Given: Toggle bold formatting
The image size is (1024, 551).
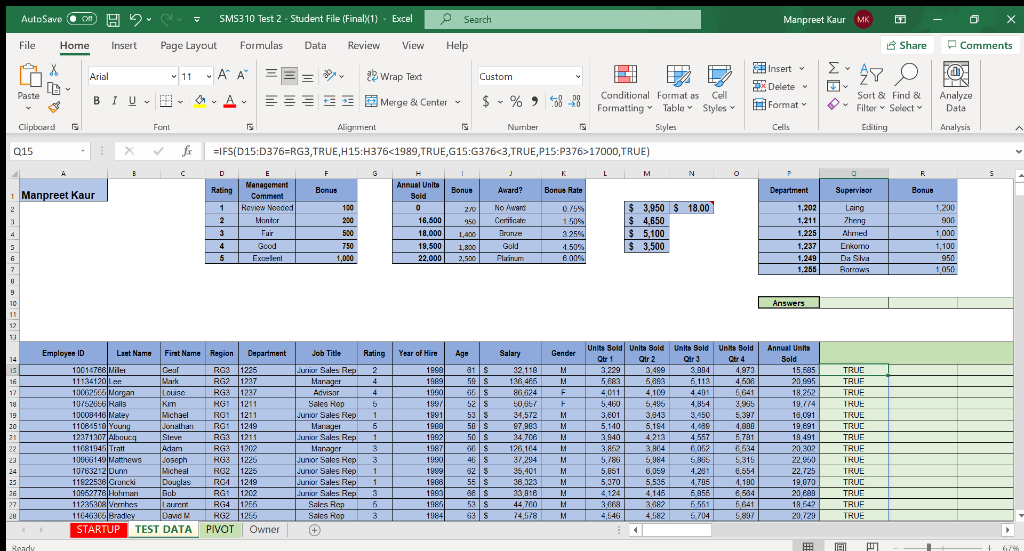Looking at the screenshot, I should point(97,101).
